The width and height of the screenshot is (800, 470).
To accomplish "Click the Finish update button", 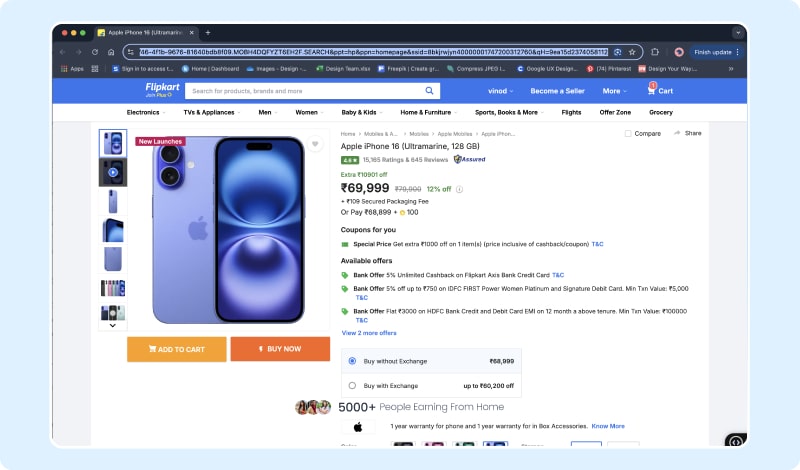I will tap(716, 52).
